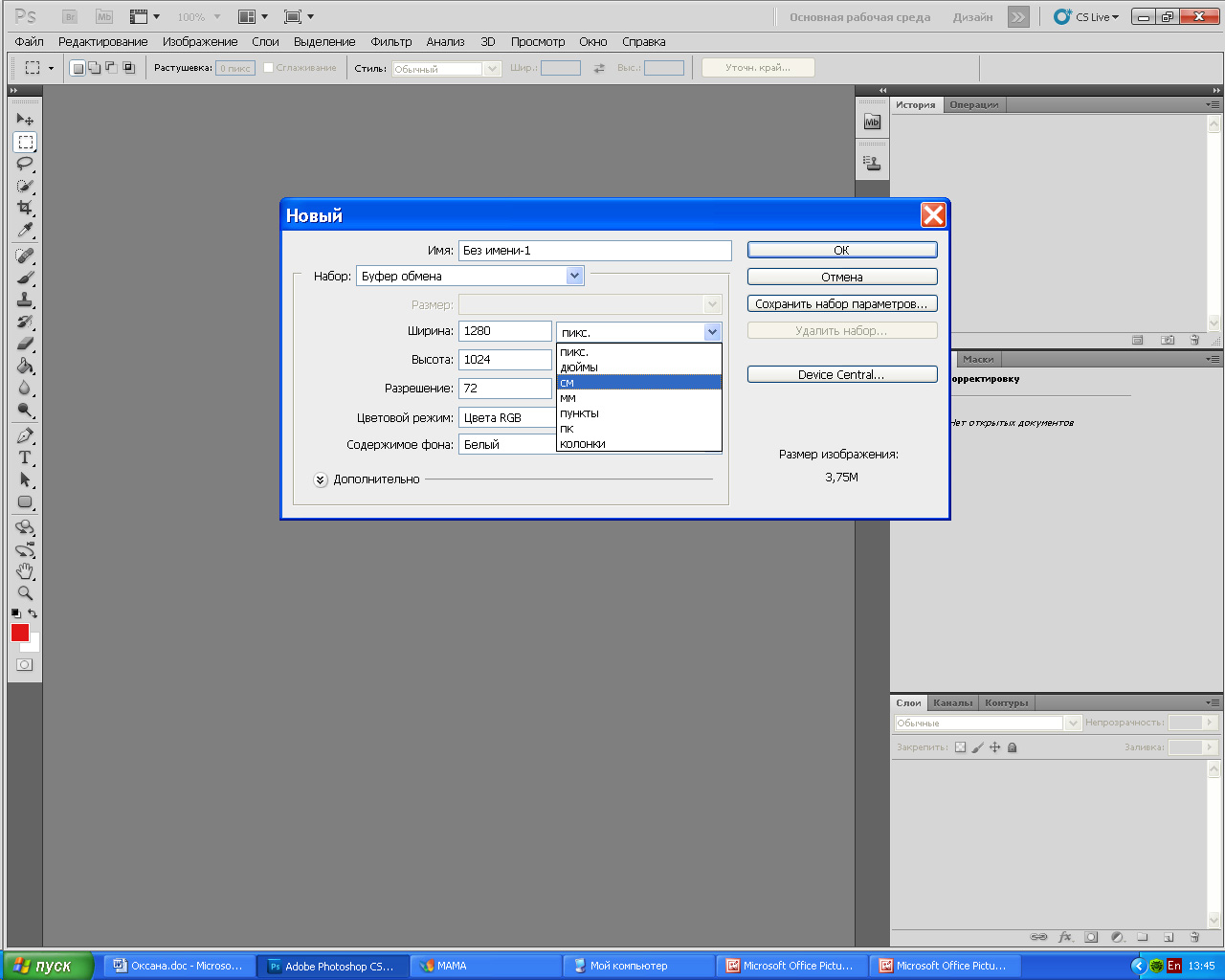
Task: Confirm the new document with OK
Action: pyautogui.click(x=842, y=250)
